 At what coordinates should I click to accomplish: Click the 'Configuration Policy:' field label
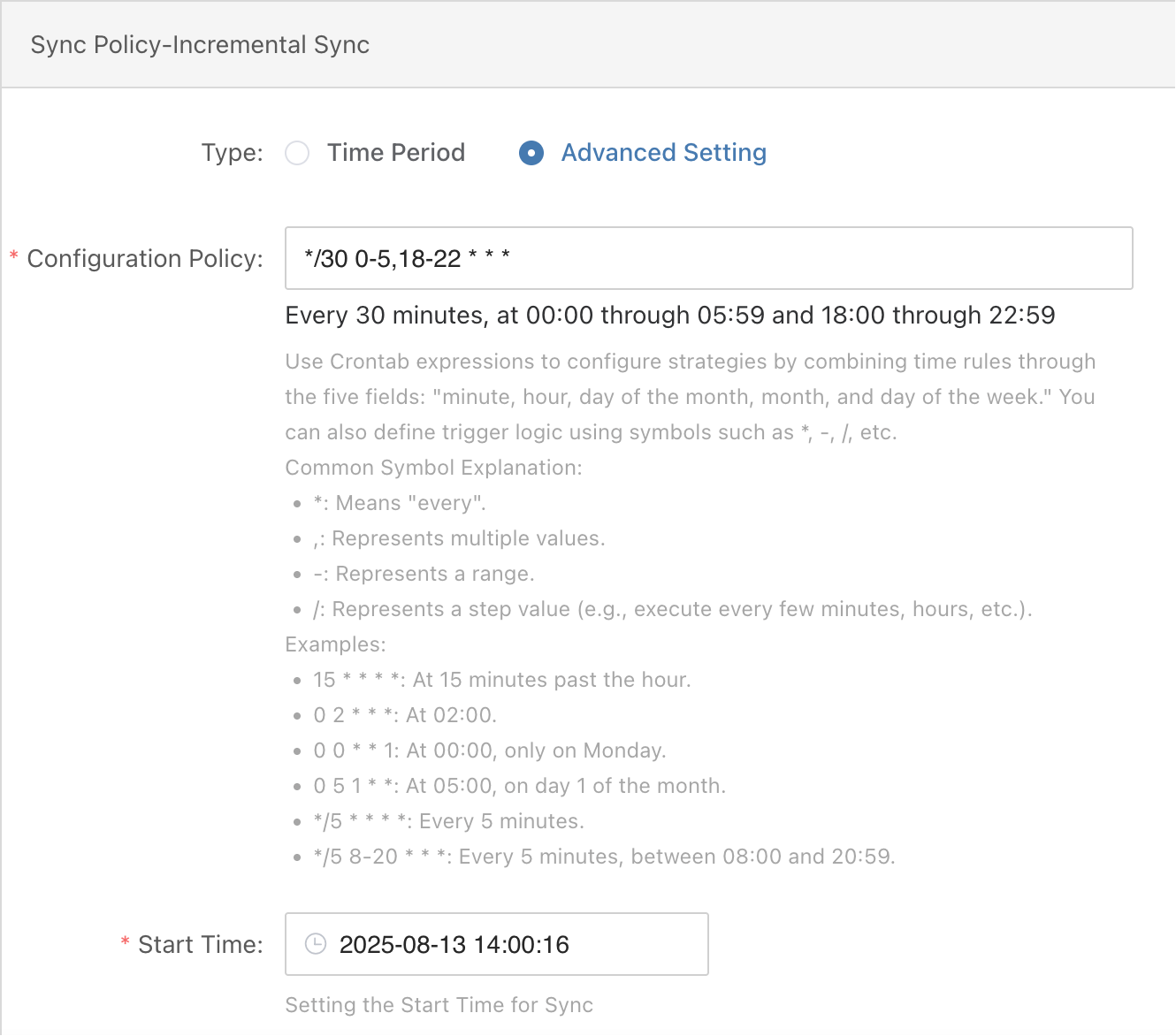tap(145, 259)
